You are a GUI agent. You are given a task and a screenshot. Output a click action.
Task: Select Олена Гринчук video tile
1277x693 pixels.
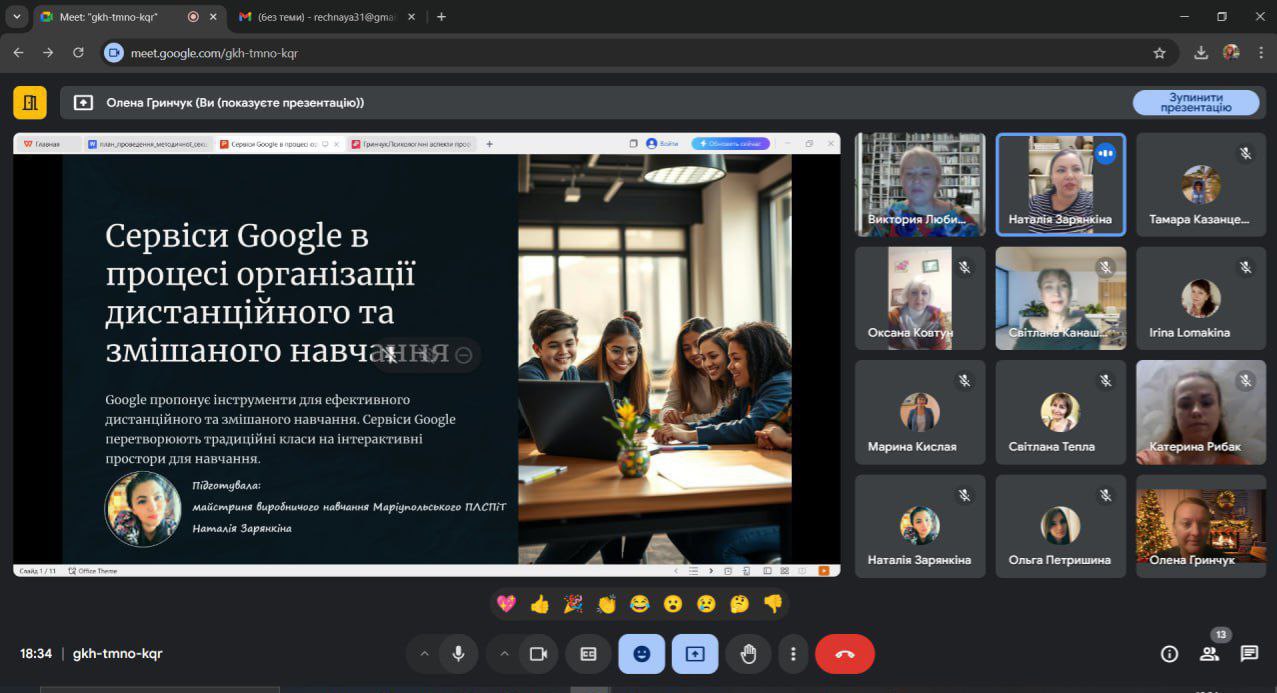[x=1201, y=526]
